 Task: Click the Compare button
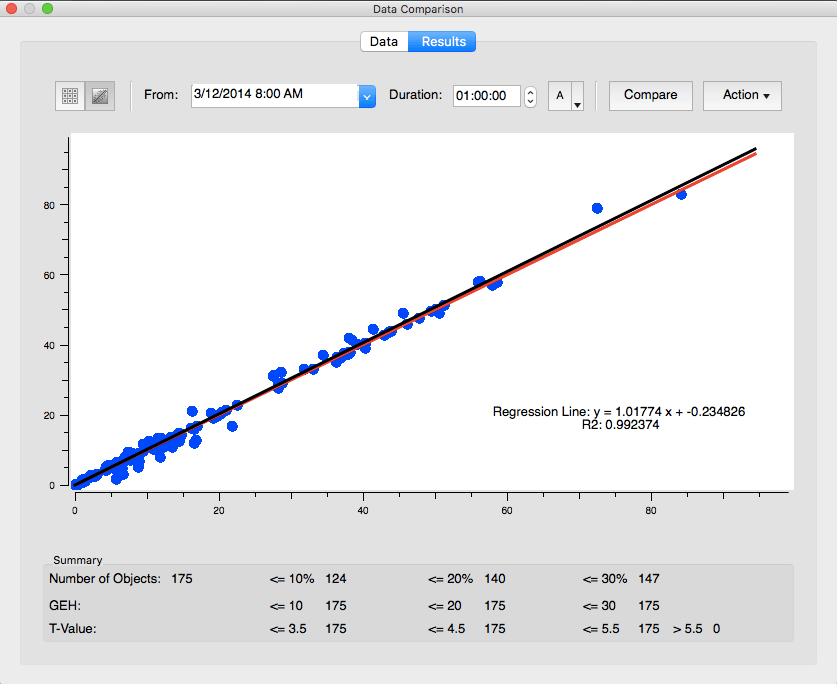coord(651,96)
